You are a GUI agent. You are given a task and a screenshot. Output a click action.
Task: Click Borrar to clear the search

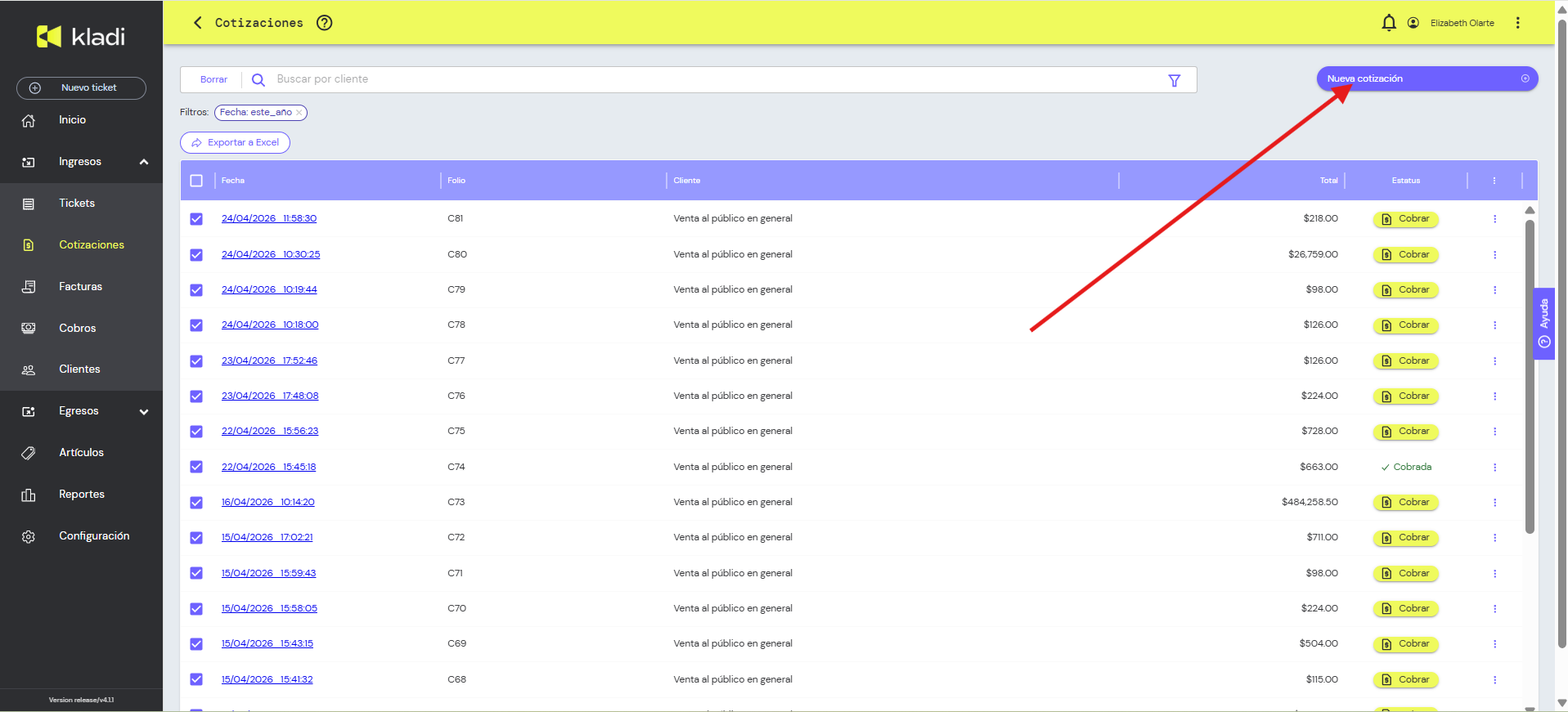point(213,80)
